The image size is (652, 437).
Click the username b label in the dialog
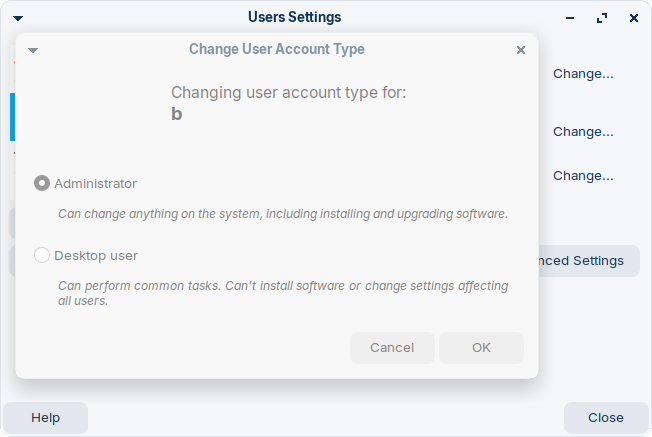(x=177, y=114)
